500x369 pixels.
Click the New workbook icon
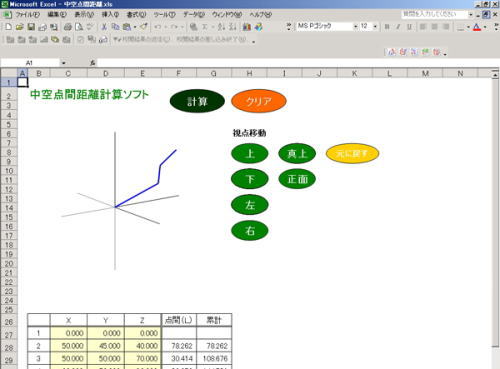point(8,27)
